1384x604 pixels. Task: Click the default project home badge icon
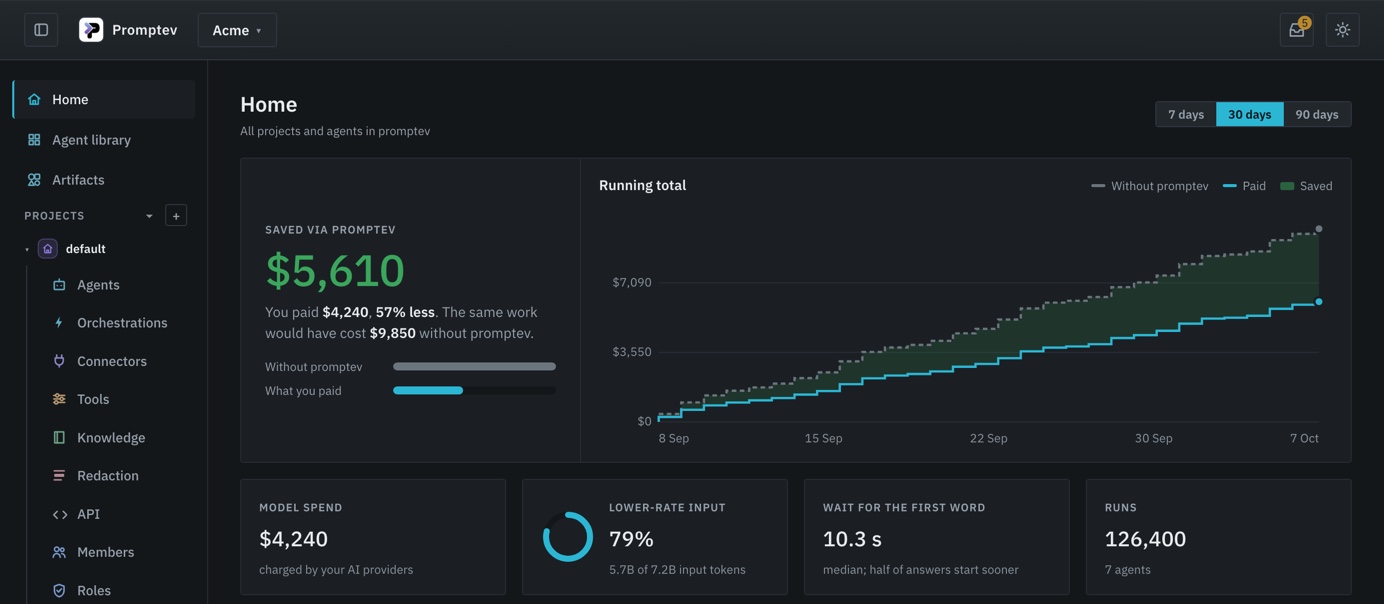[47, 249]
